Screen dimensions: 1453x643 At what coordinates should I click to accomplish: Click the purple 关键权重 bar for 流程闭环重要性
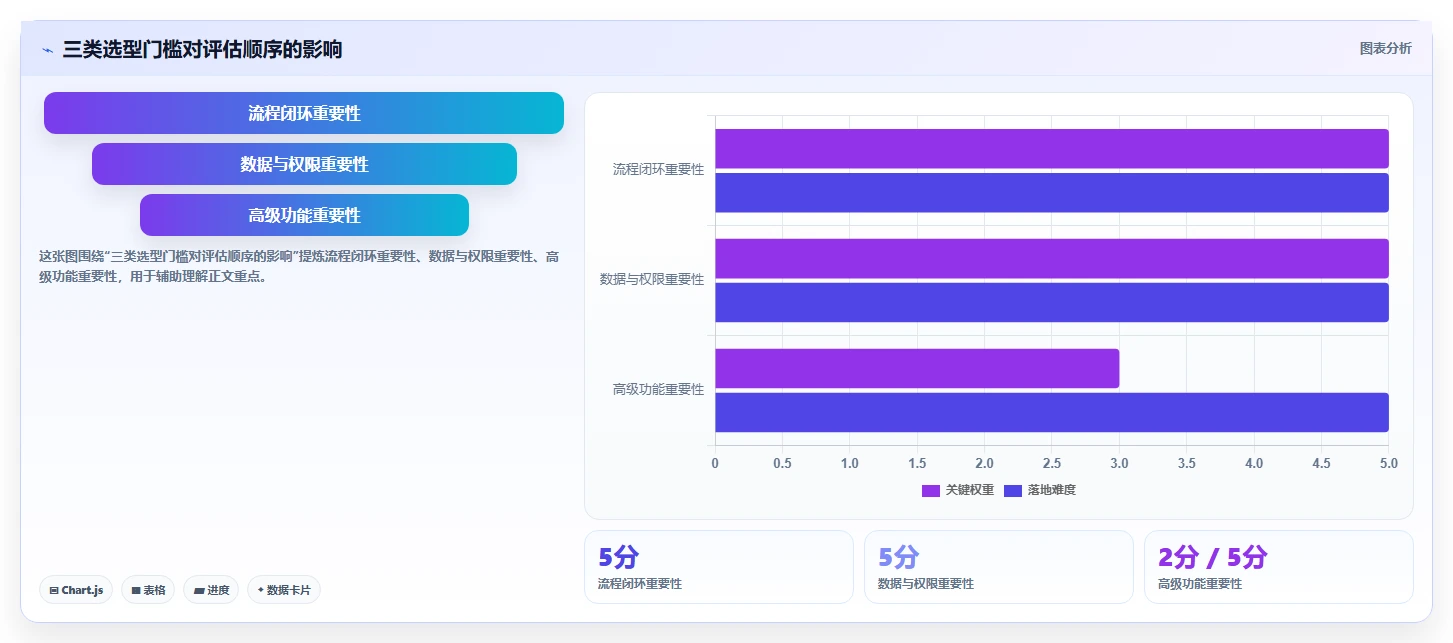tap(1052, 148)
